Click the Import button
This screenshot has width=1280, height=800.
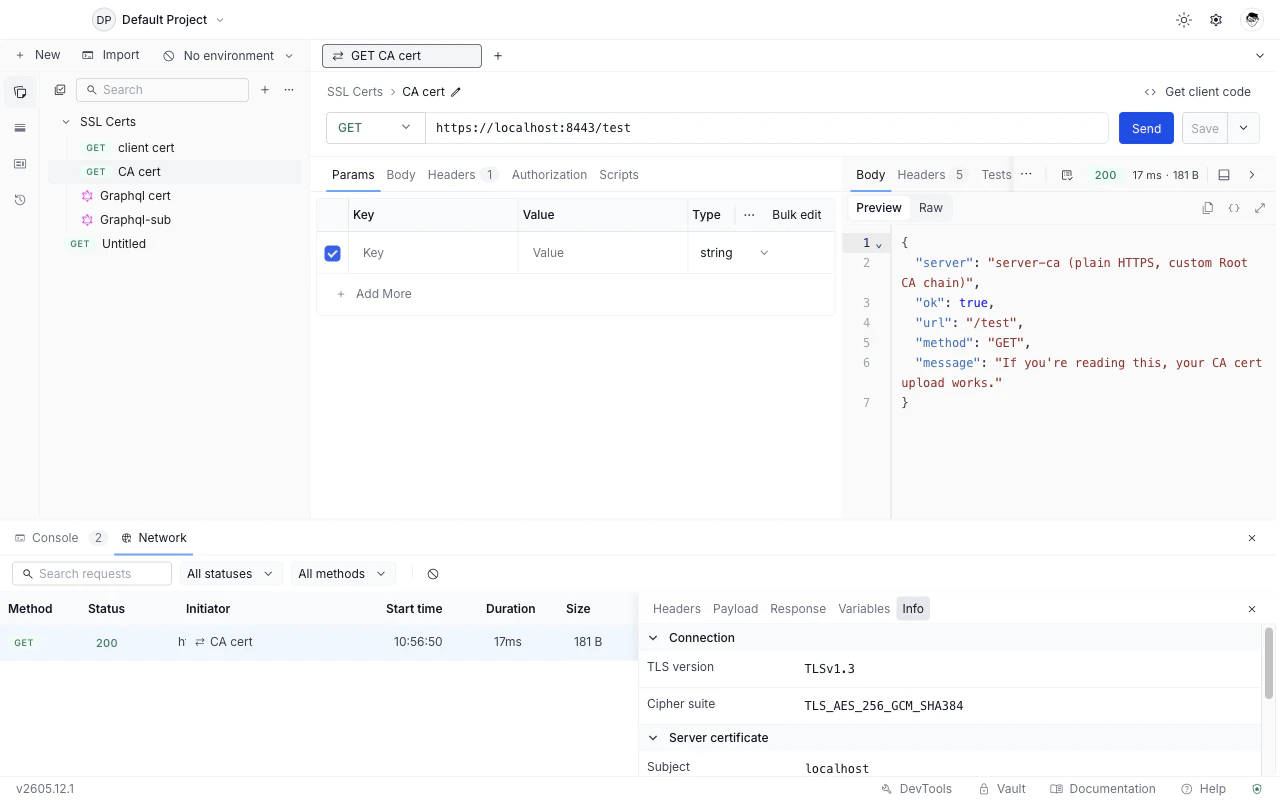point(111,56)
